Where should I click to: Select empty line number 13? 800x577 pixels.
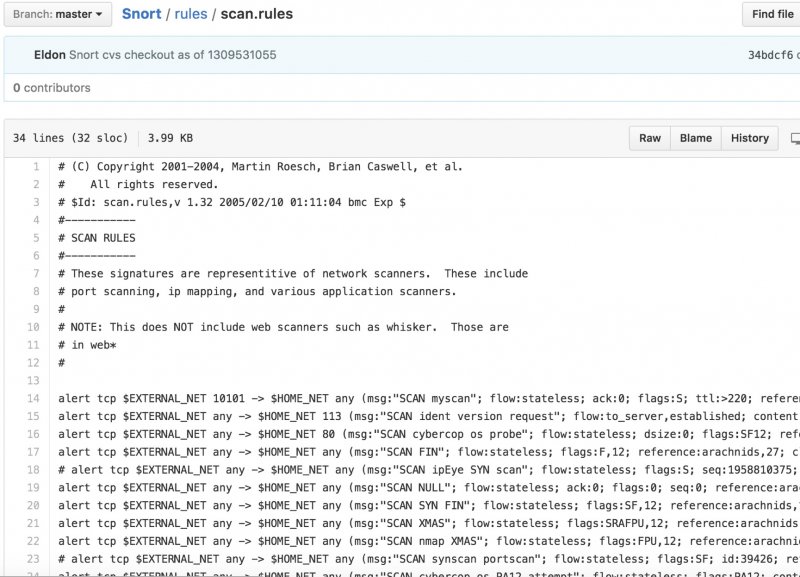pos(33,381)
